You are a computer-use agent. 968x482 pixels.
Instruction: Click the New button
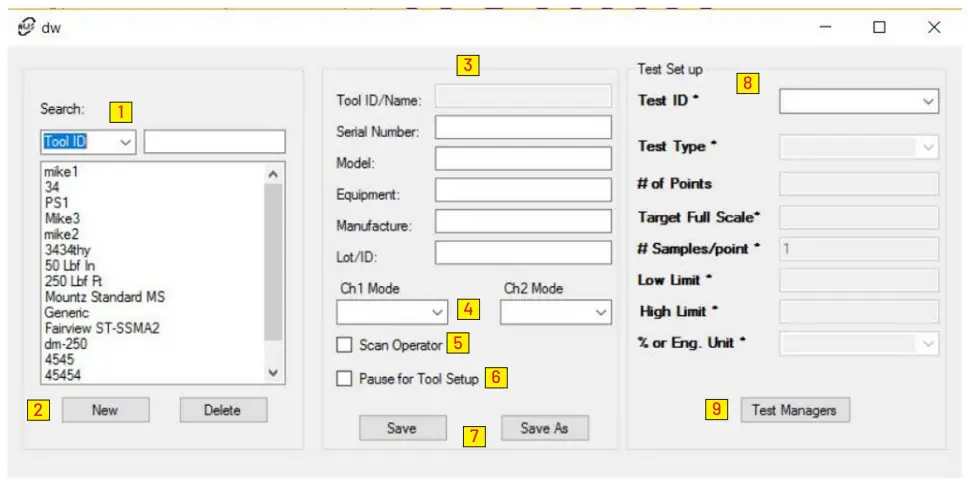click(x=105, y=410)
